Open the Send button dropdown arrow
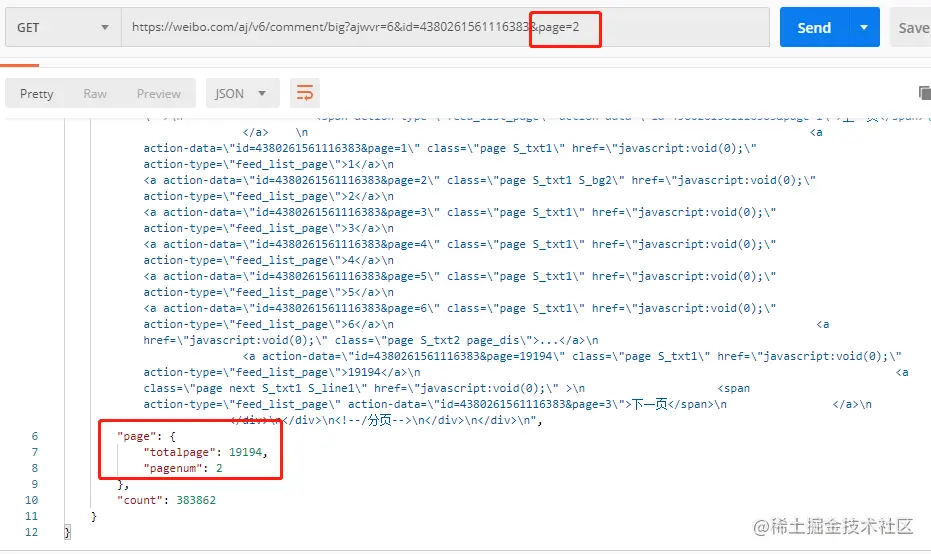Viewport: 931px width, 554px height. (864, 27)
